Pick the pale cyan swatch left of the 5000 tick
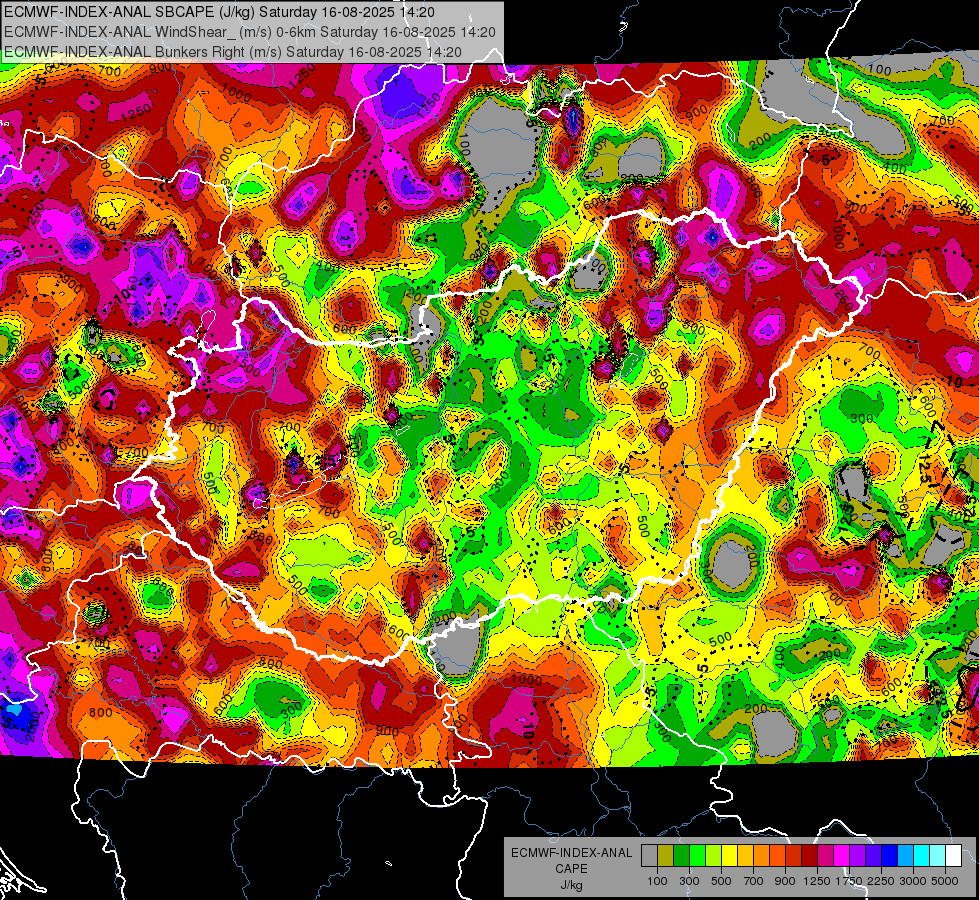The width and height of the screenshot is (979, 900). (x=938, y=856)
